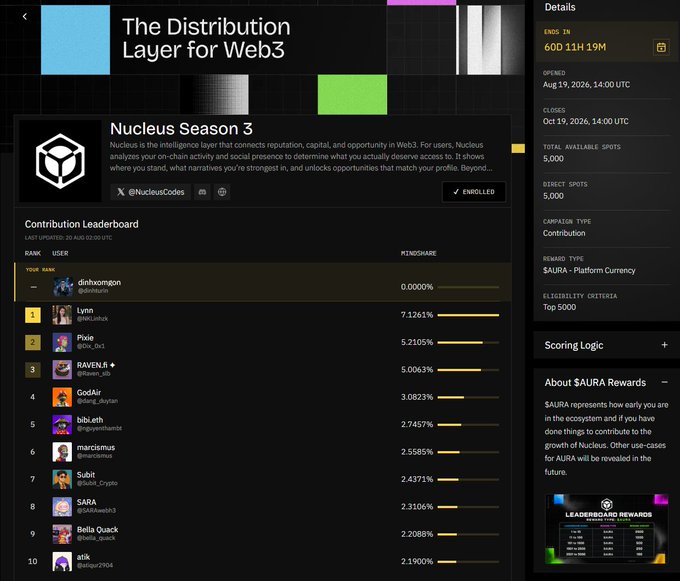Click Lynn's avatar
Image resolution: width=680 pixels, height=581 pixels.
coord(62,315)
